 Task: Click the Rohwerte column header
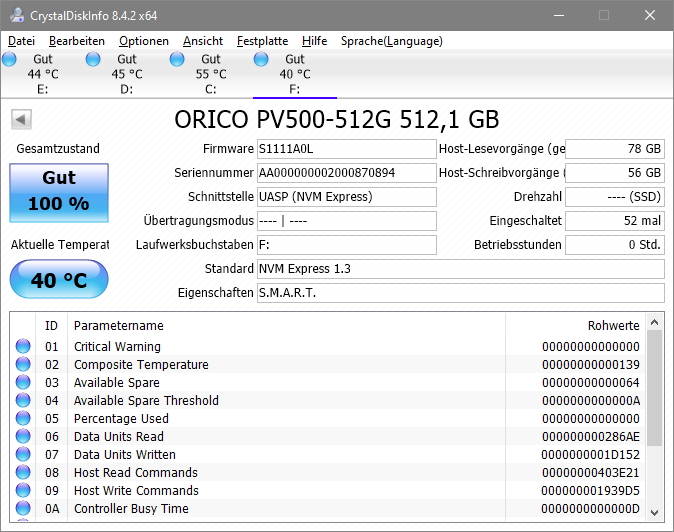575,326
